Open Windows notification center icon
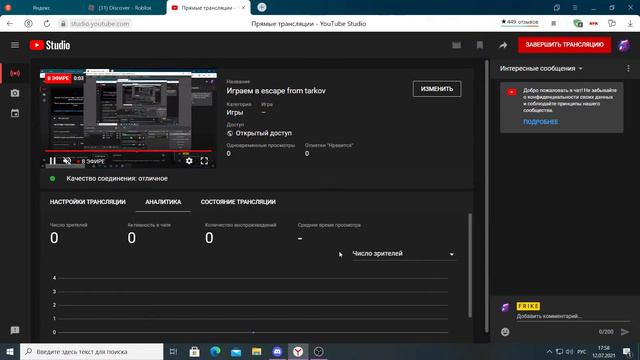Screen dimensions: 640x360 (627, 351)
